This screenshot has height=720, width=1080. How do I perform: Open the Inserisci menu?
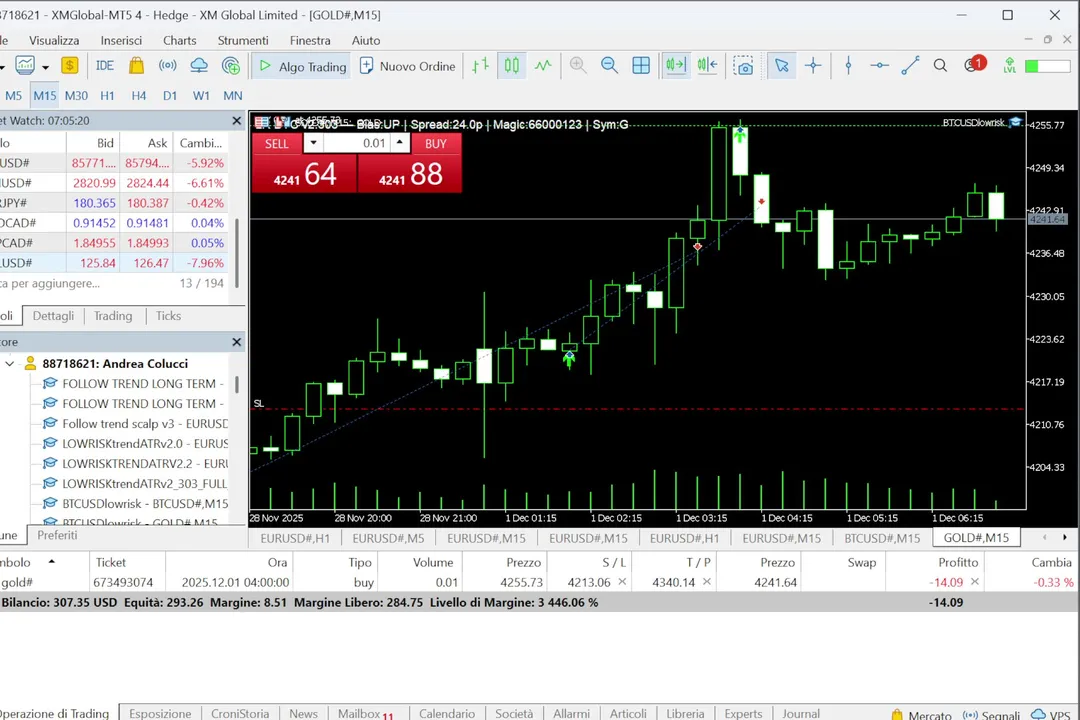[121, 41]
